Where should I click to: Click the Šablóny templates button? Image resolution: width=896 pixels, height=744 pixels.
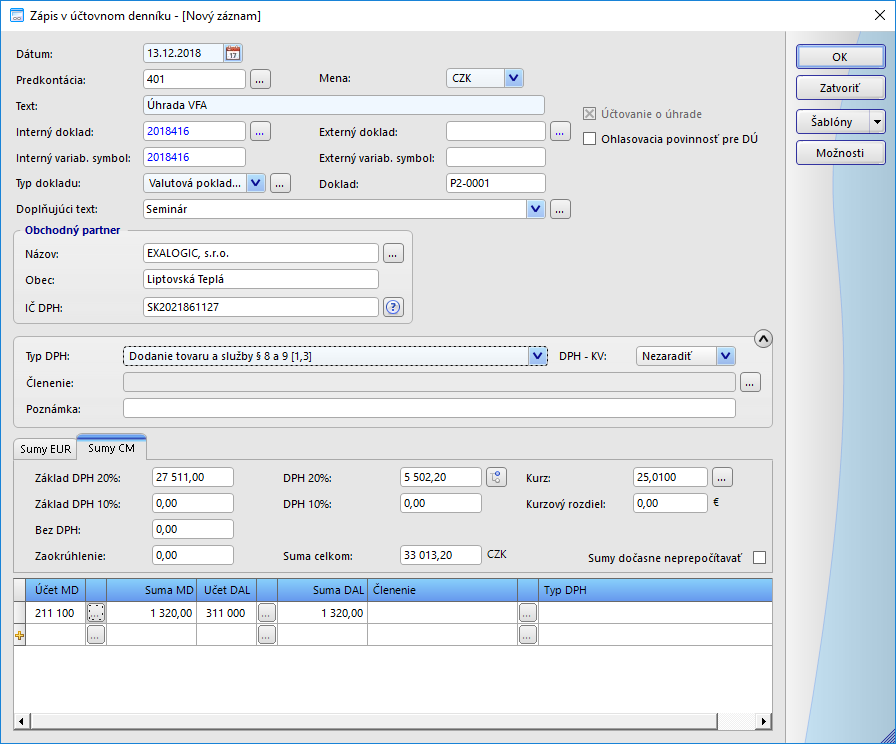[833, 122]
